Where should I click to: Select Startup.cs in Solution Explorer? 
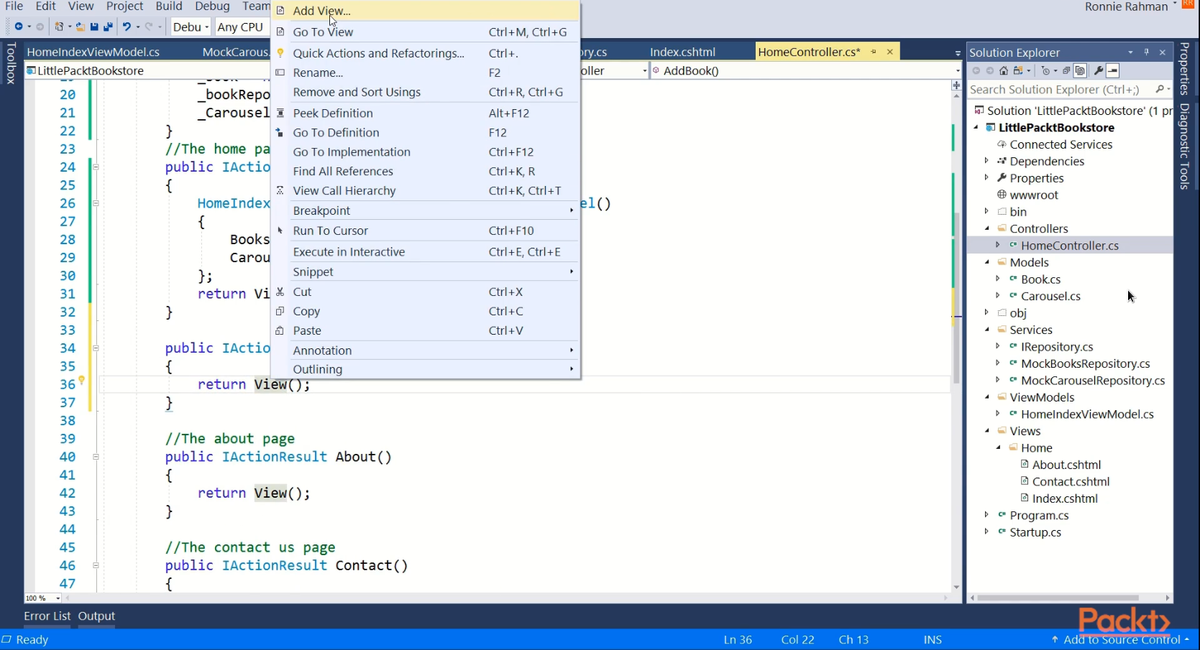1035,532
